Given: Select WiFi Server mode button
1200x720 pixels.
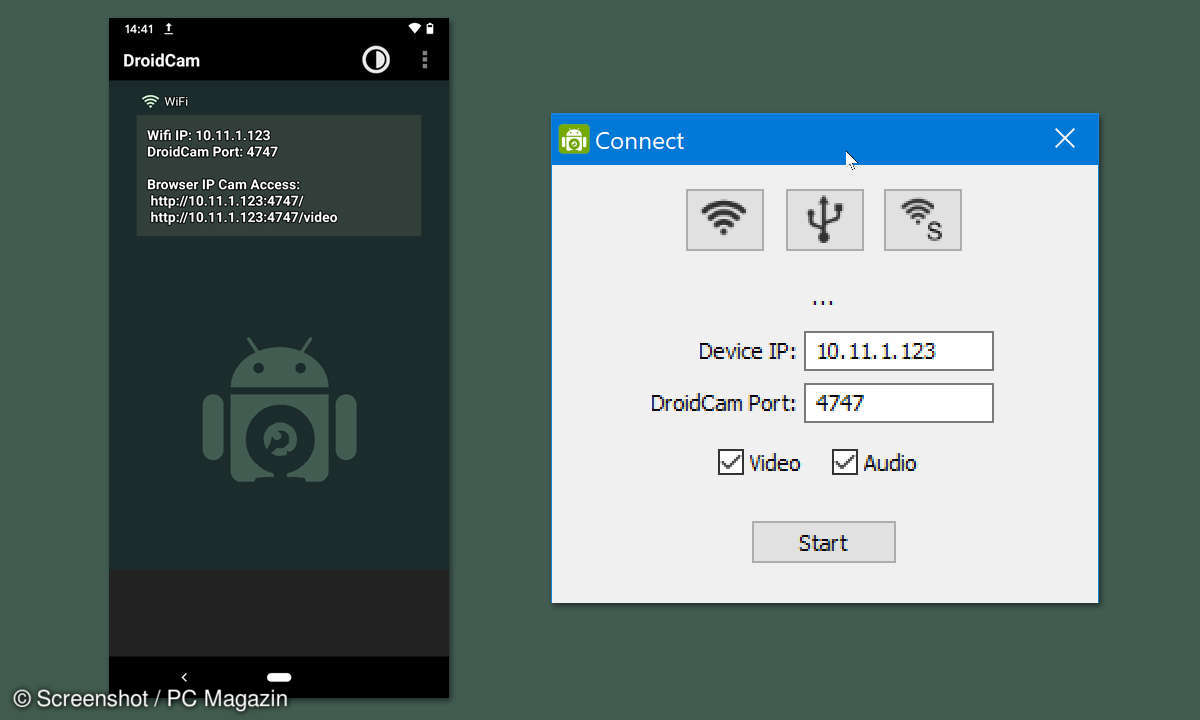Looking at the screenshot, I should [923, 220].
